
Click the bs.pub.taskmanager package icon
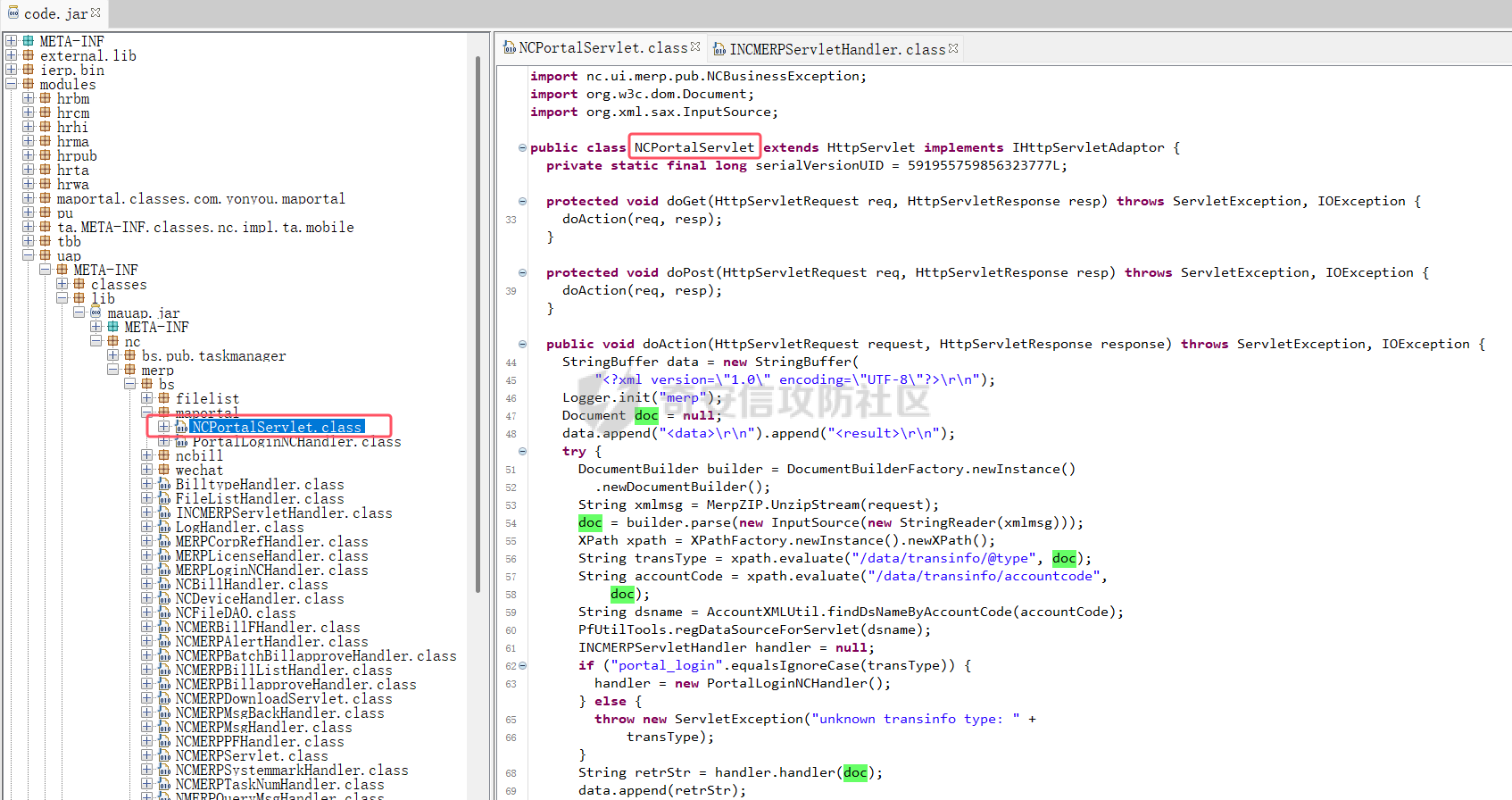129,355
